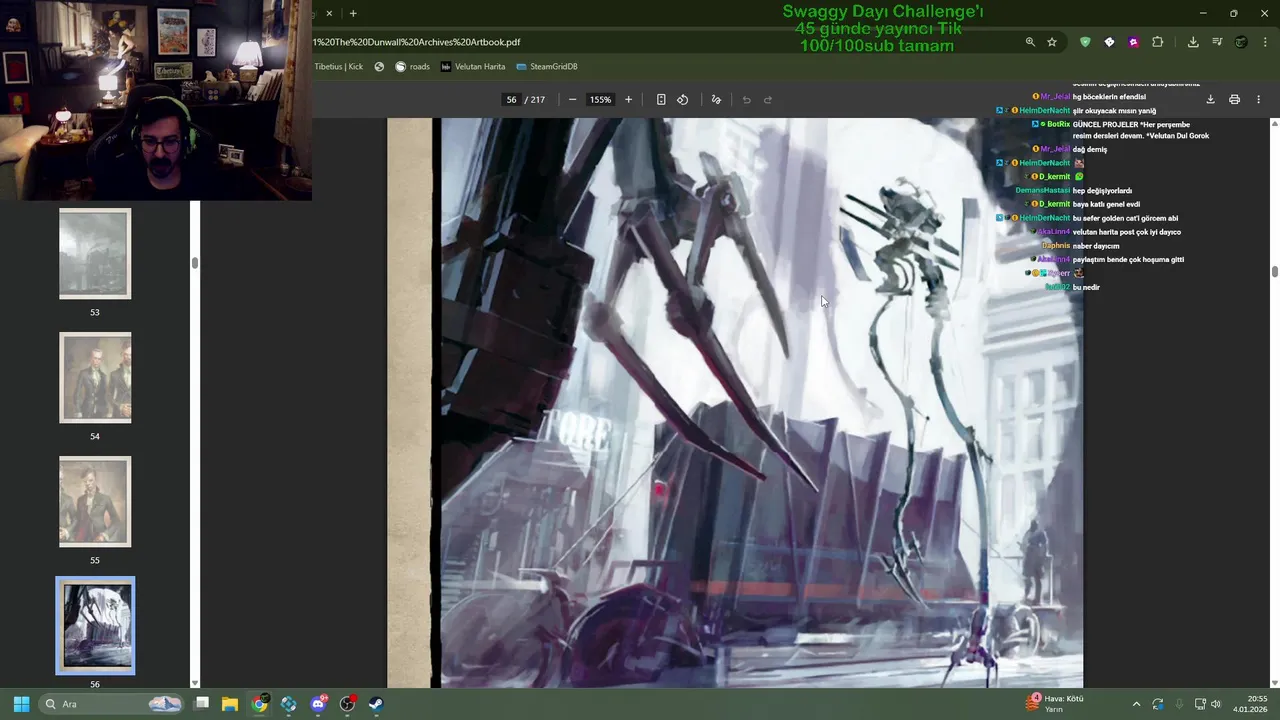The width and height of the screenshot is (1280, 720).
Task: Click the fit to page icon
Action: click(661, 100)
